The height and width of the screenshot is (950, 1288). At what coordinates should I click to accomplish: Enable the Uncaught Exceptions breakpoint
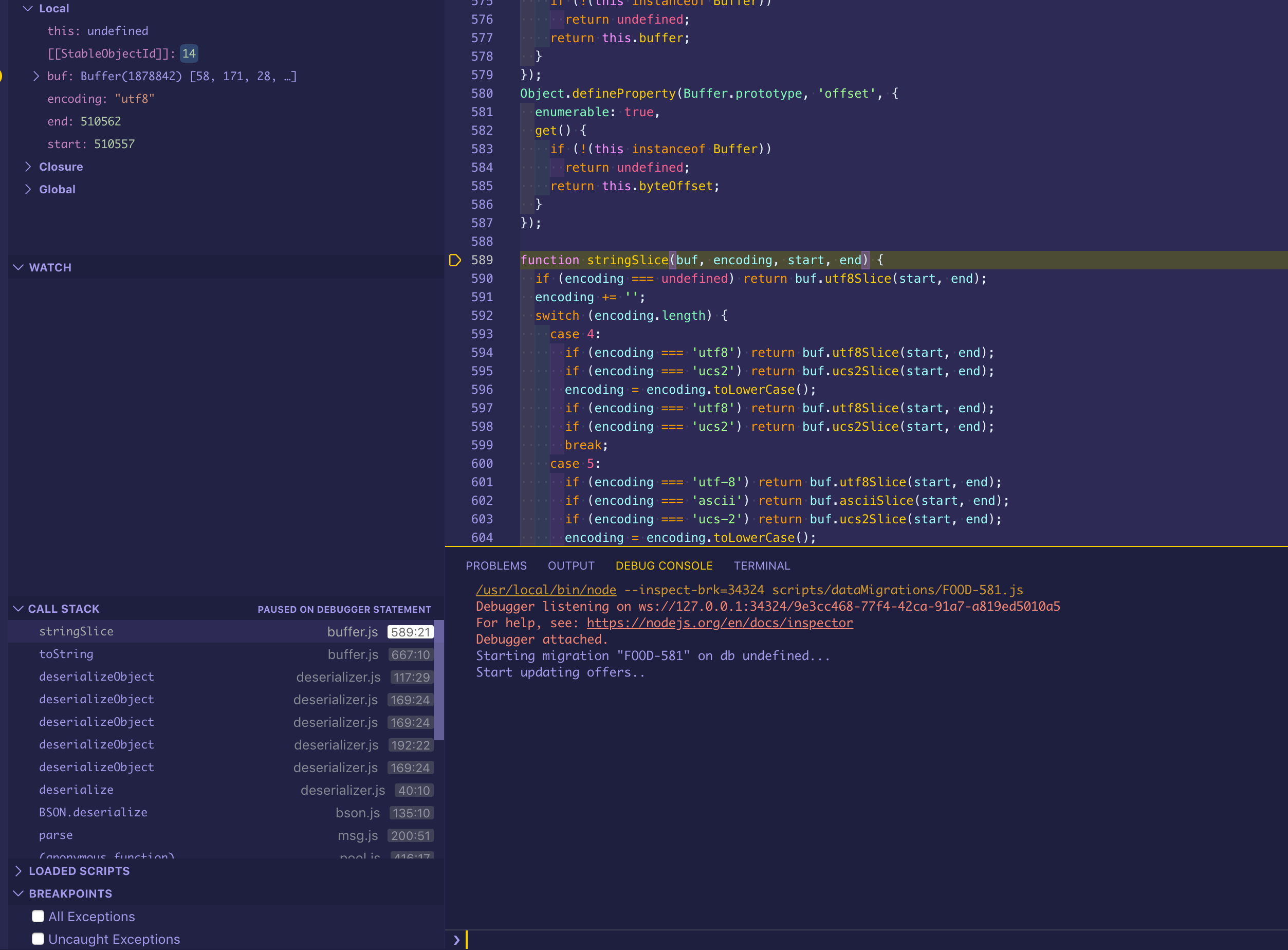pos(38,939)
